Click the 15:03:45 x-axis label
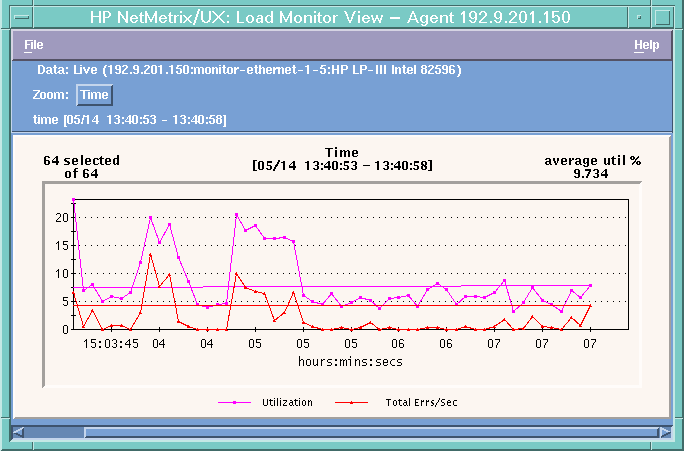684x451 pixels. click(111, 344)
